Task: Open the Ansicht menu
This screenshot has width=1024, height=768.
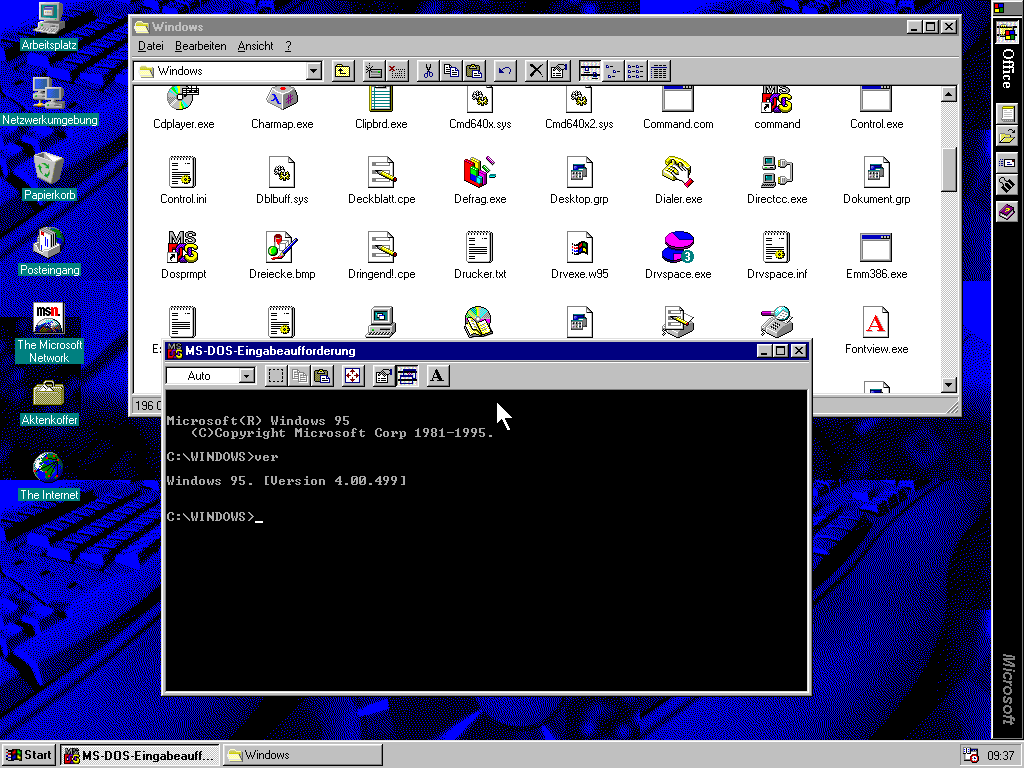Action: point(255,46)
